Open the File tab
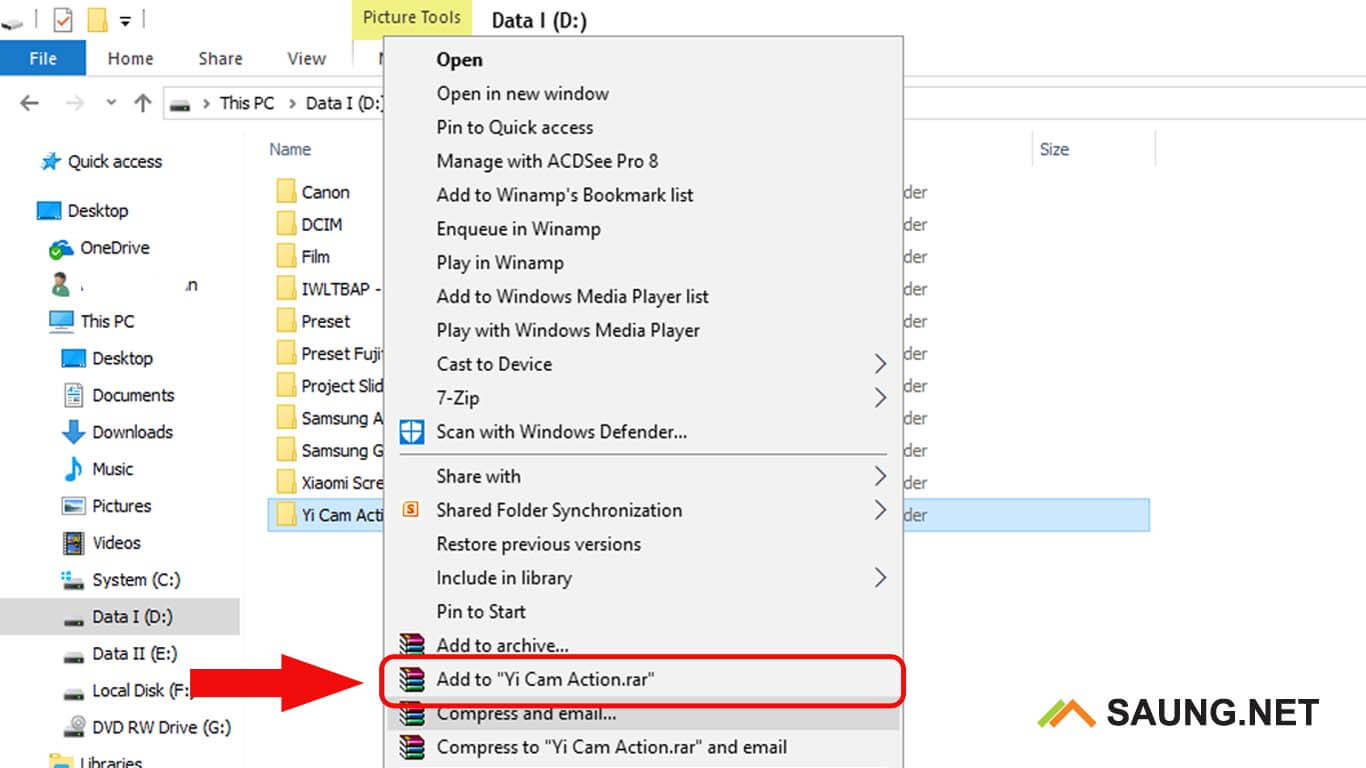1366x768 pixels. tap(43, 58)
